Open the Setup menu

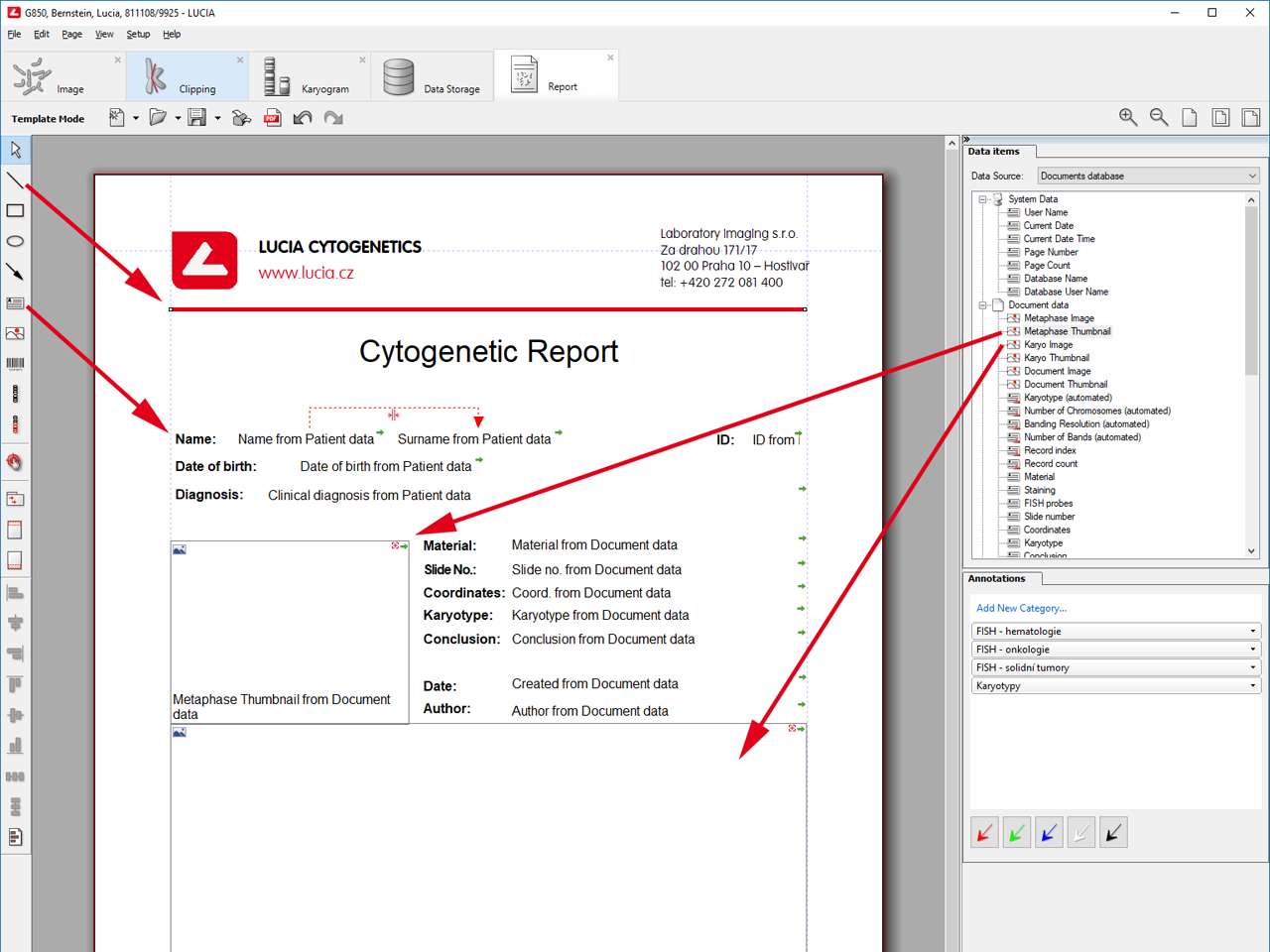coord(138,34)
